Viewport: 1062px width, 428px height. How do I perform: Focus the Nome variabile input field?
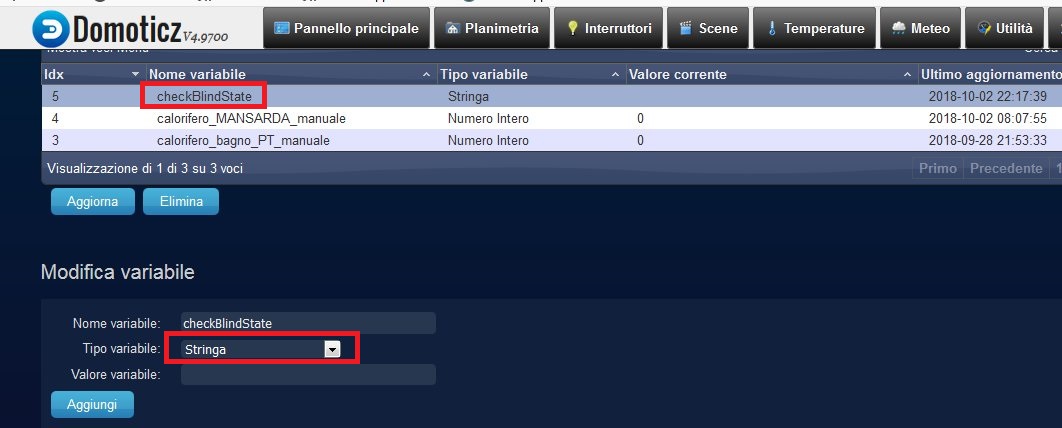pyautogui.click(x=308, y=323)
